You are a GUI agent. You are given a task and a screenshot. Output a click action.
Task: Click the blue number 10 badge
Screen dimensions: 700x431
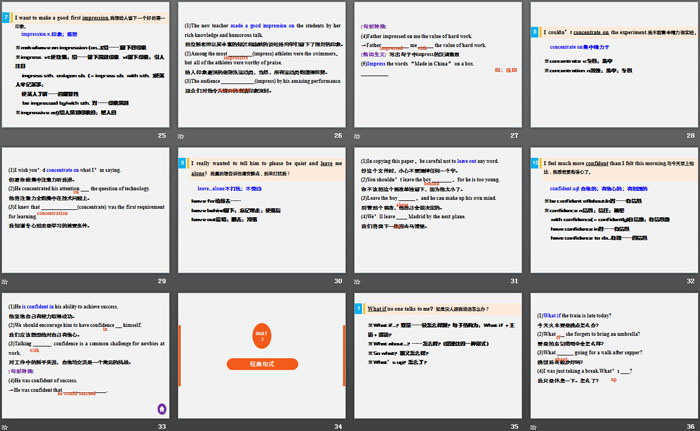click(x=534, y=158)
